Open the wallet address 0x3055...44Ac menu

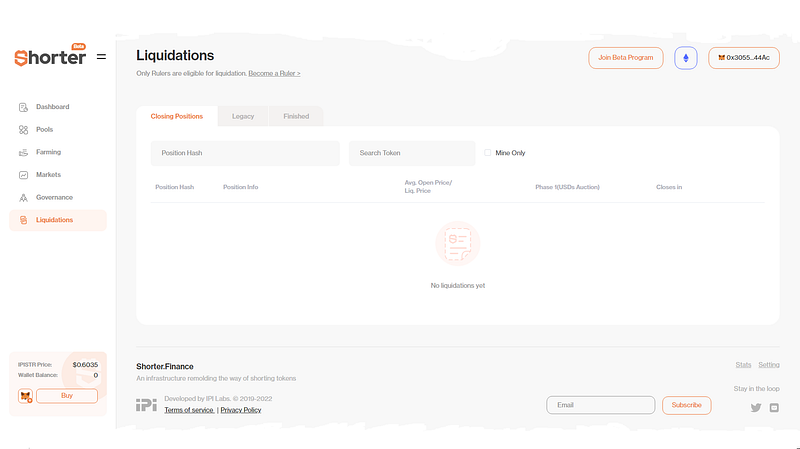(x=744, y=58)
